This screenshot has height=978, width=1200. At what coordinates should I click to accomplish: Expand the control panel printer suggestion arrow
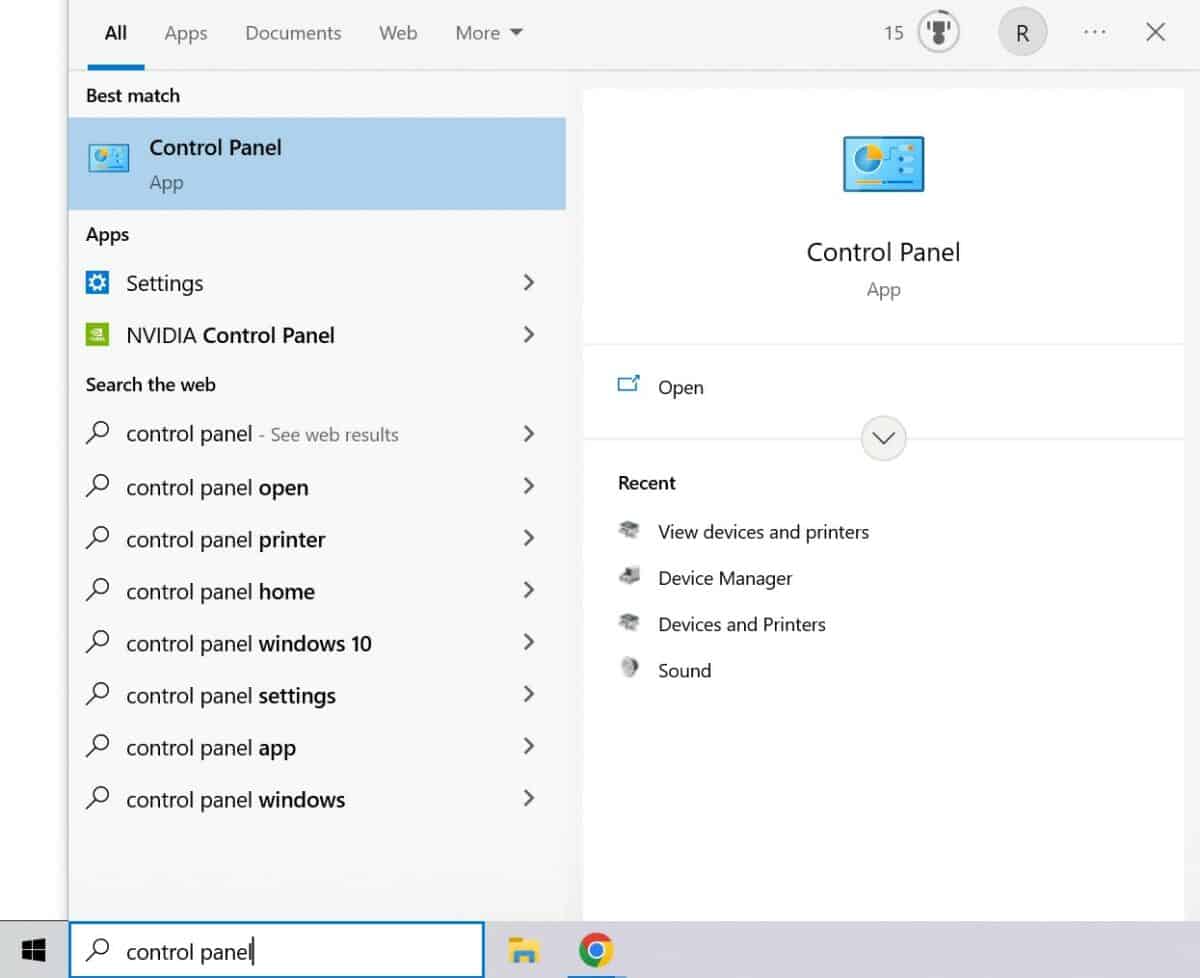coord(529,539)
